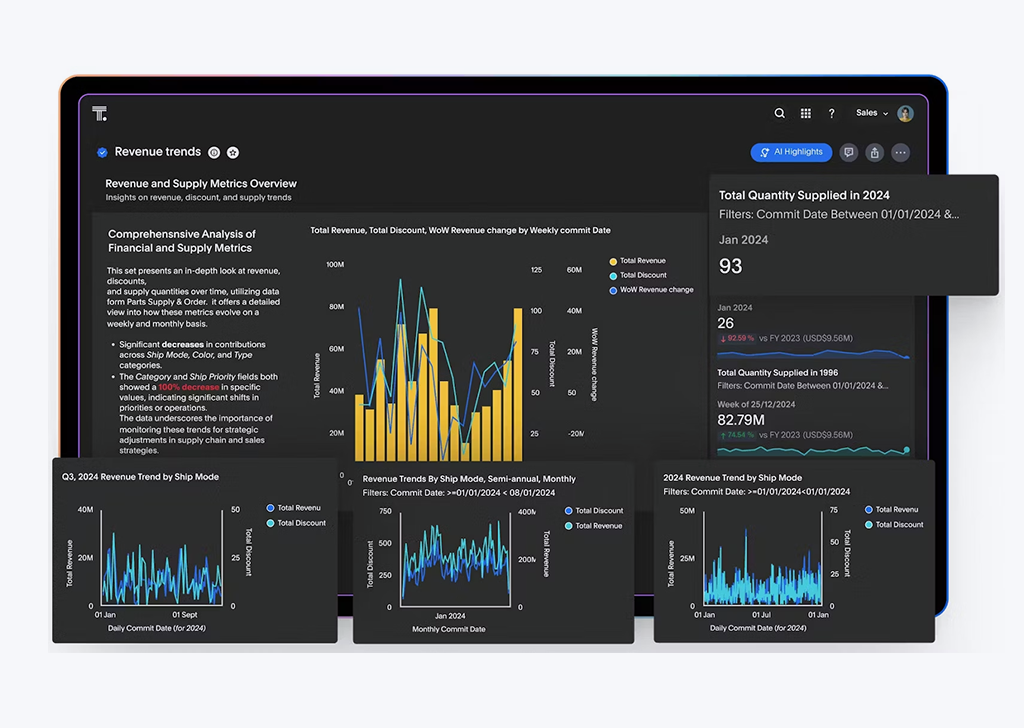Click the green sparkline under 82.79M
Screen dimensions: 1024x728
(813, 451)
